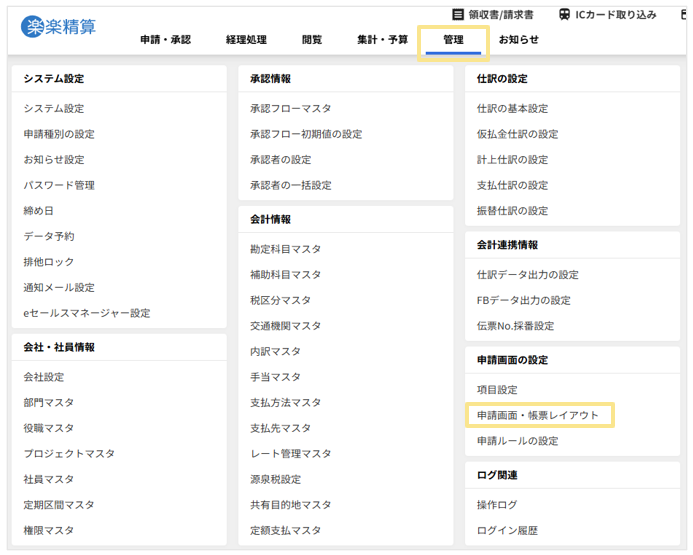Screen dimensions: 693x555
Task: Open 交通機関マスタ
Action: pyautogui.click(x=286, y=326)
